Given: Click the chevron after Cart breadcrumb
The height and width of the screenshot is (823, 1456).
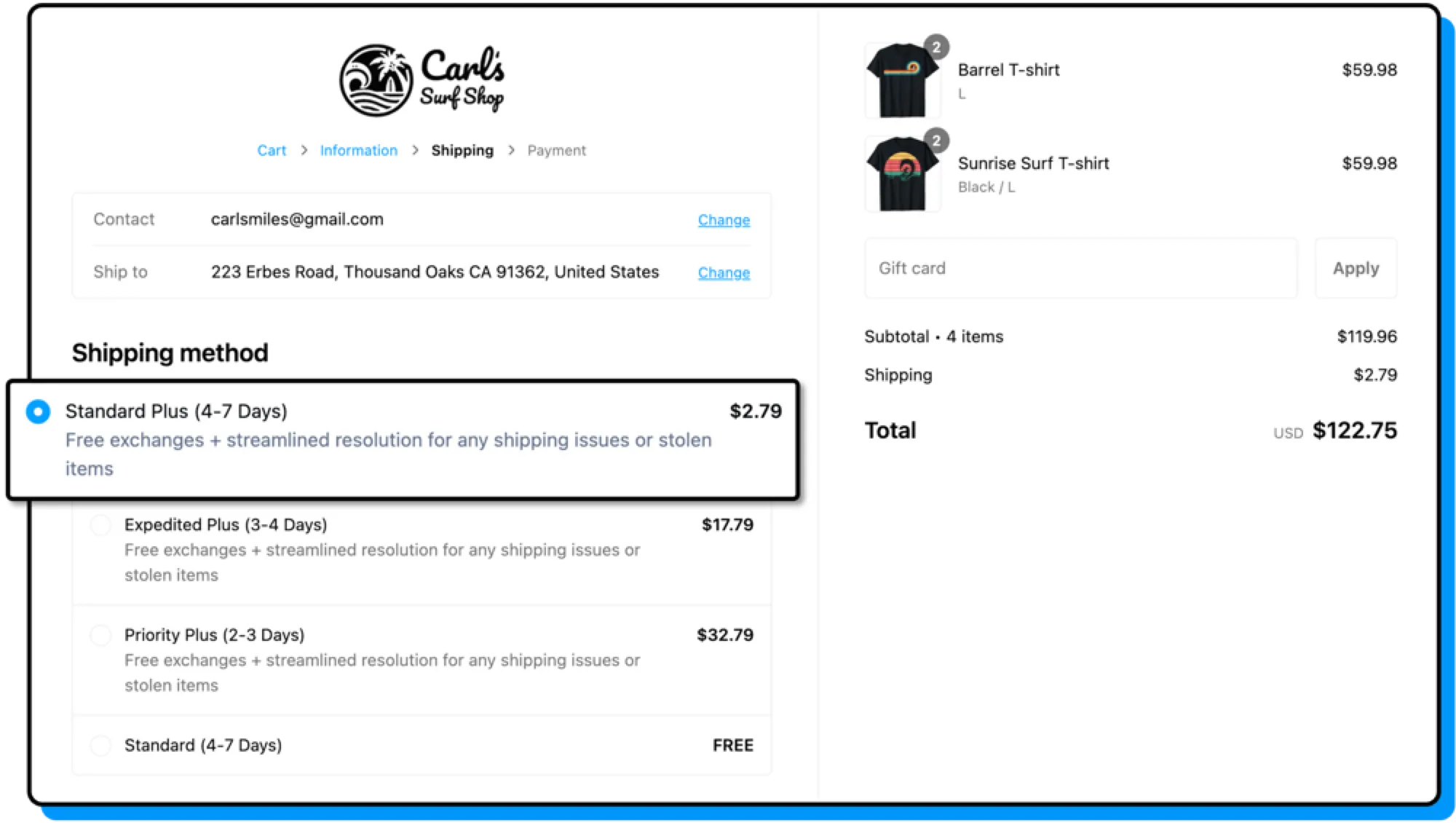Looking at the screenshot, I should 304,151.
